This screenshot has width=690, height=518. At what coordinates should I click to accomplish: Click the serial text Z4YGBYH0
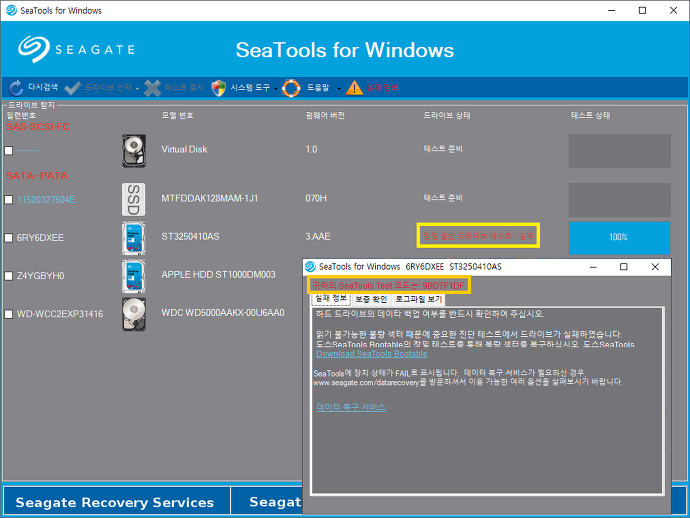[x=40, y=276]
